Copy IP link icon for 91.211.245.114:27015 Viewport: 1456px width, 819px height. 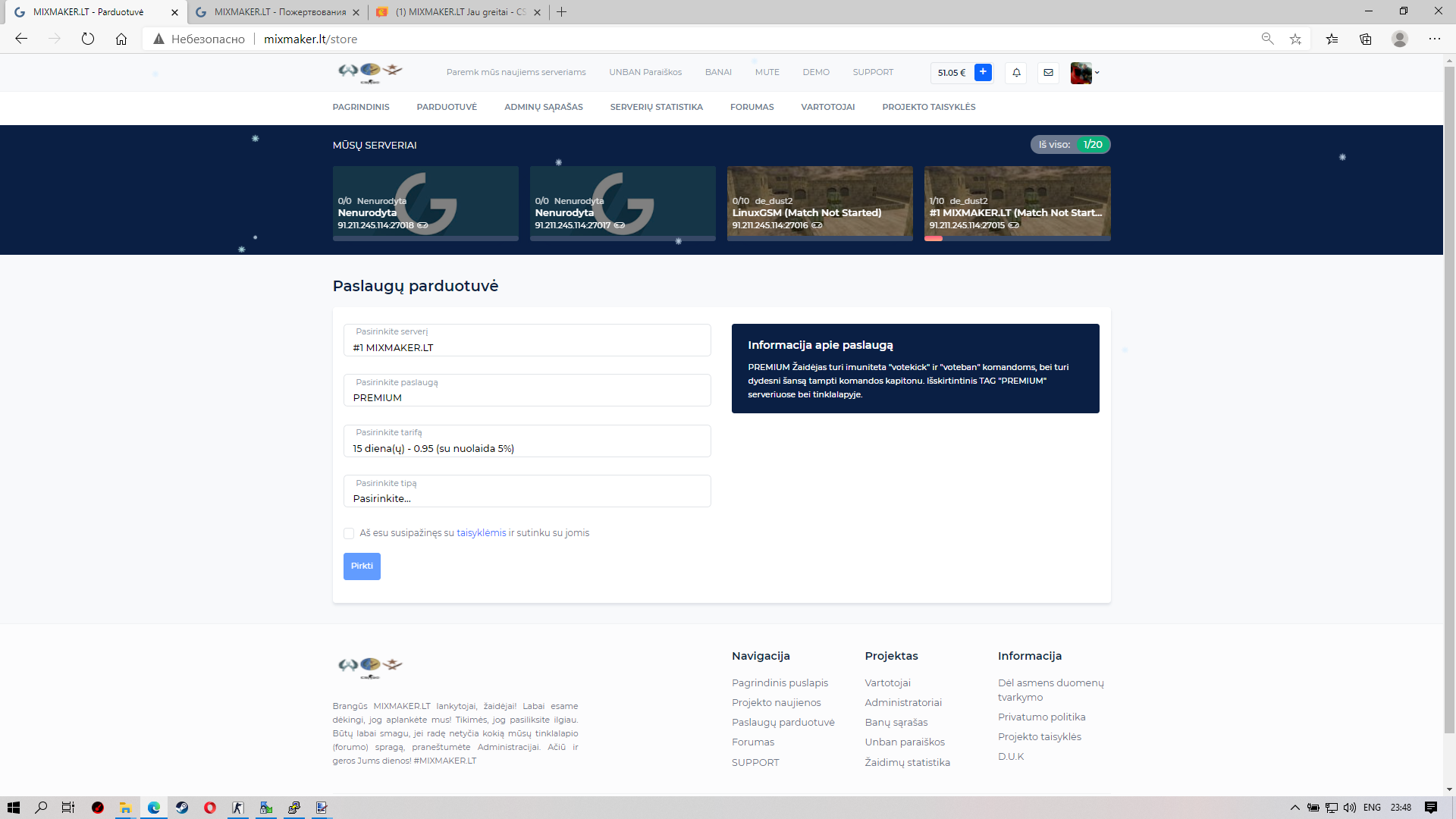[x=1014, y=225]
